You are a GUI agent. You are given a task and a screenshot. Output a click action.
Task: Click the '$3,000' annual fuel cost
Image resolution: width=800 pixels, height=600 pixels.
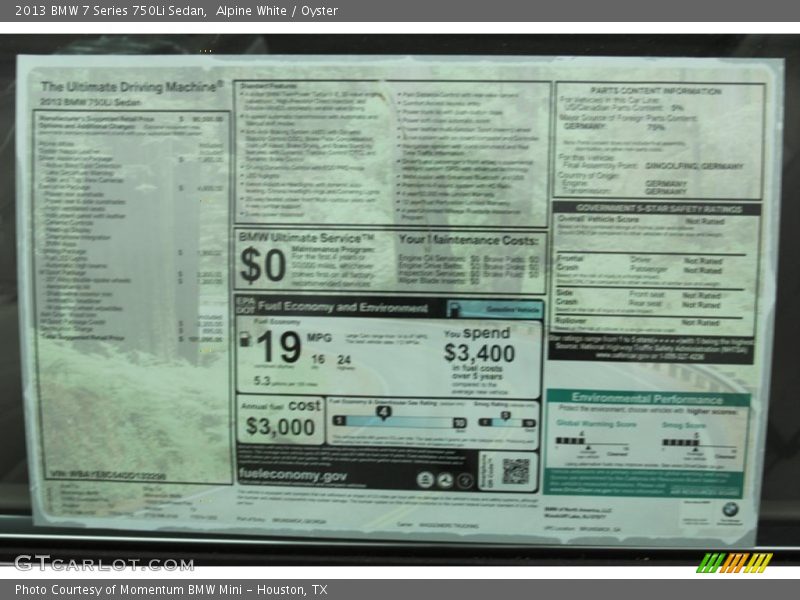tap(280, 427)
